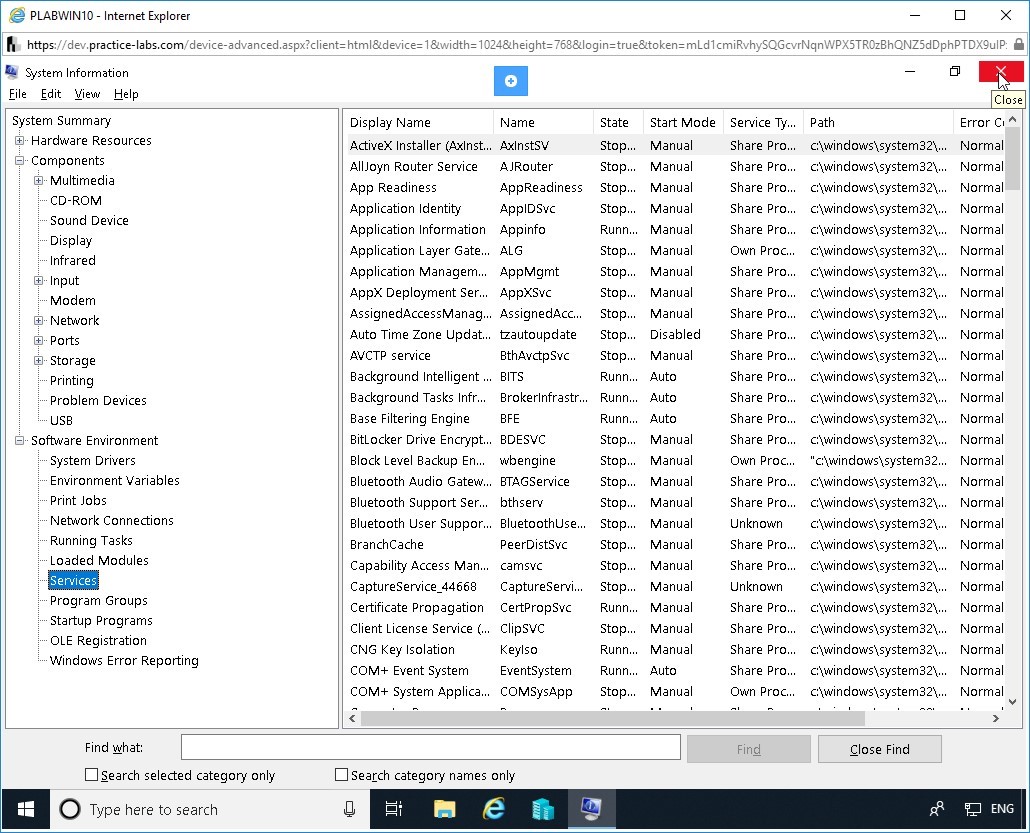
Task: Click the Close Find button
Action: tap(880, 749)
